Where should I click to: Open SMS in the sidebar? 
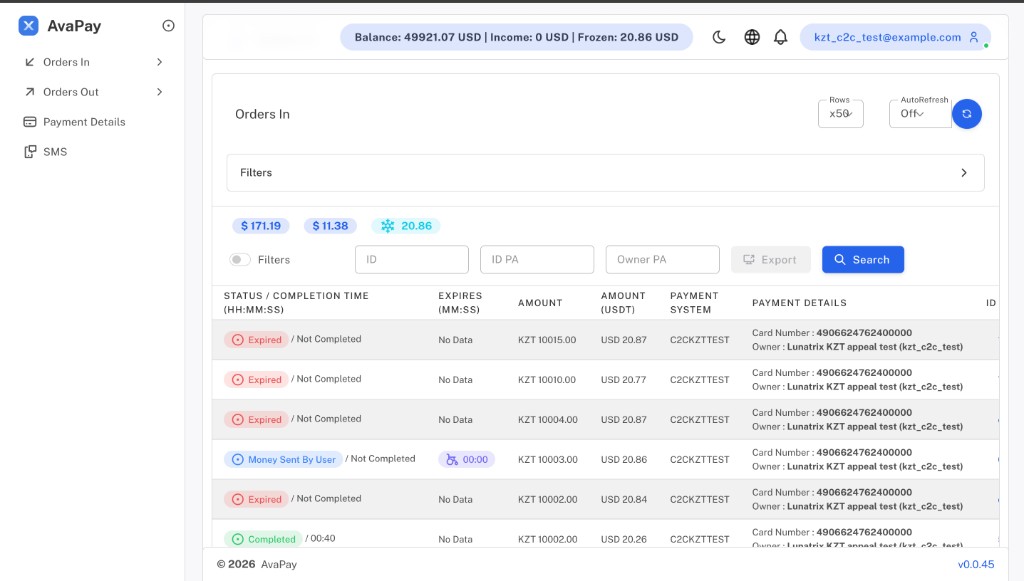55,152
